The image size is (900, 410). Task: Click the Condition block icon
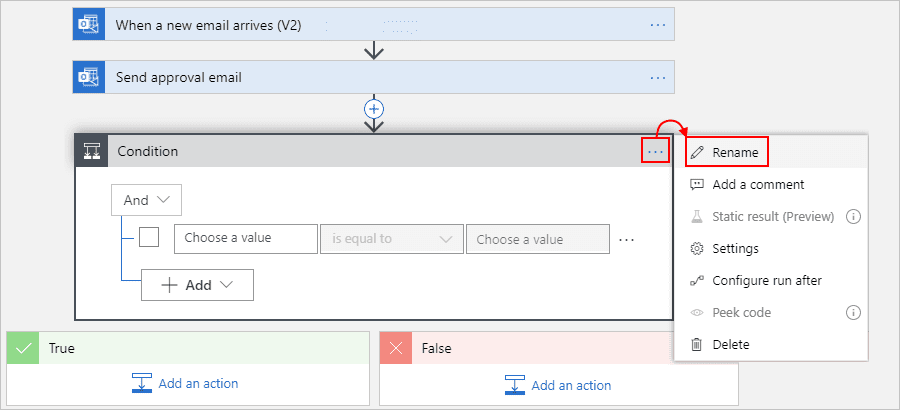point(92,151)
